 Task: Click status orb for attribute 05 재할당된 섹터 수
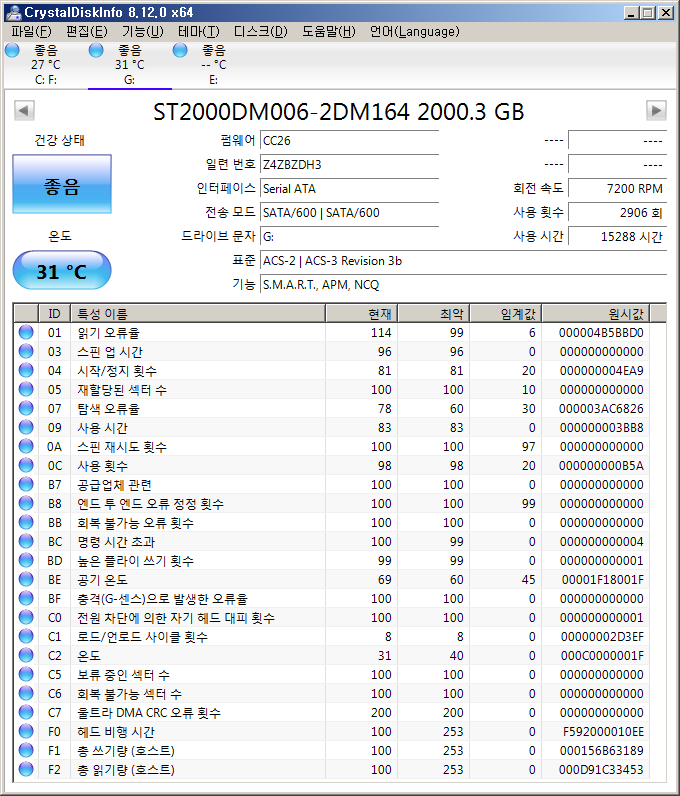pos(26,390)
